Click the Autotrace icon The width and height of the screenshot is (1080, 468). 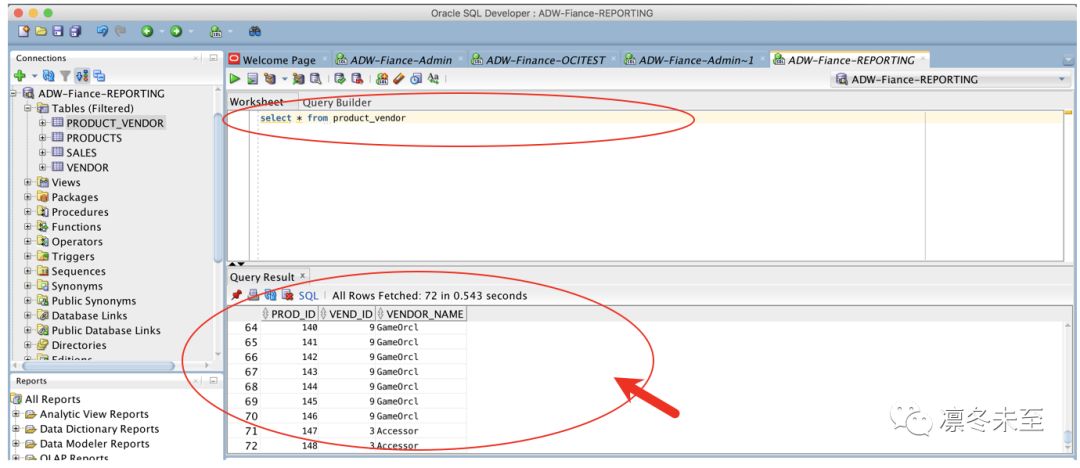pyautogui.click(x=298, y=79)
